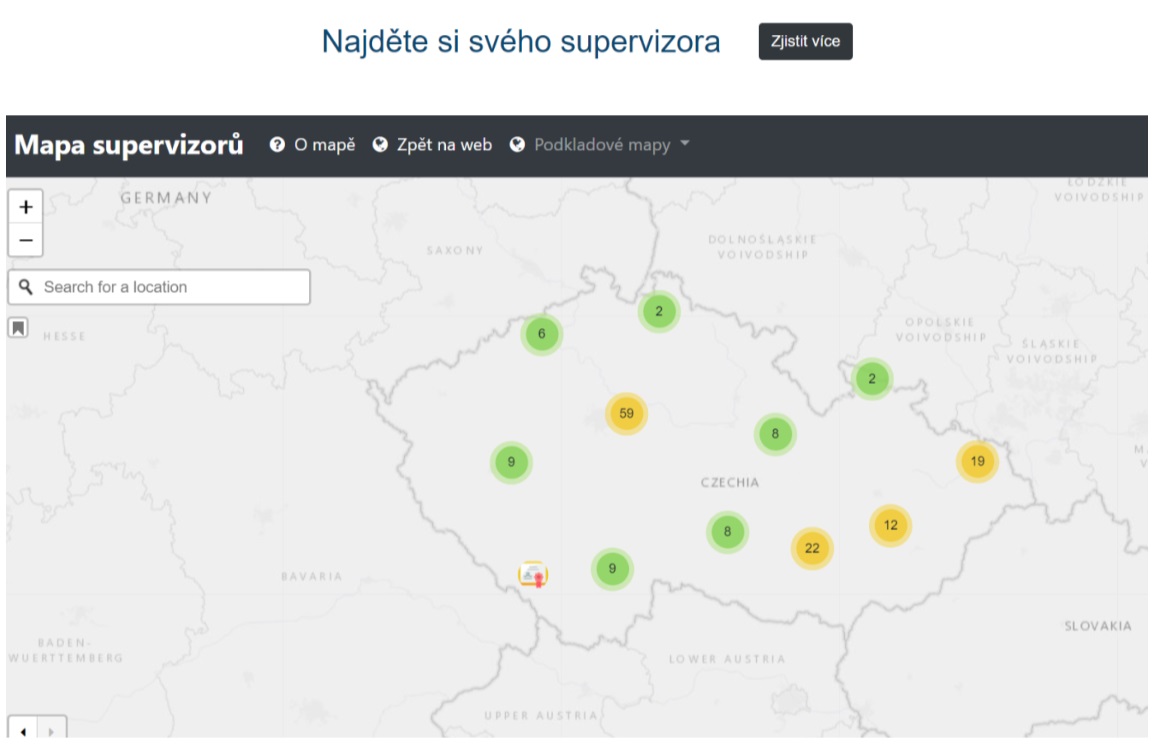Open the yellow cluster with 59 supervisors

[x=627, y=413]
